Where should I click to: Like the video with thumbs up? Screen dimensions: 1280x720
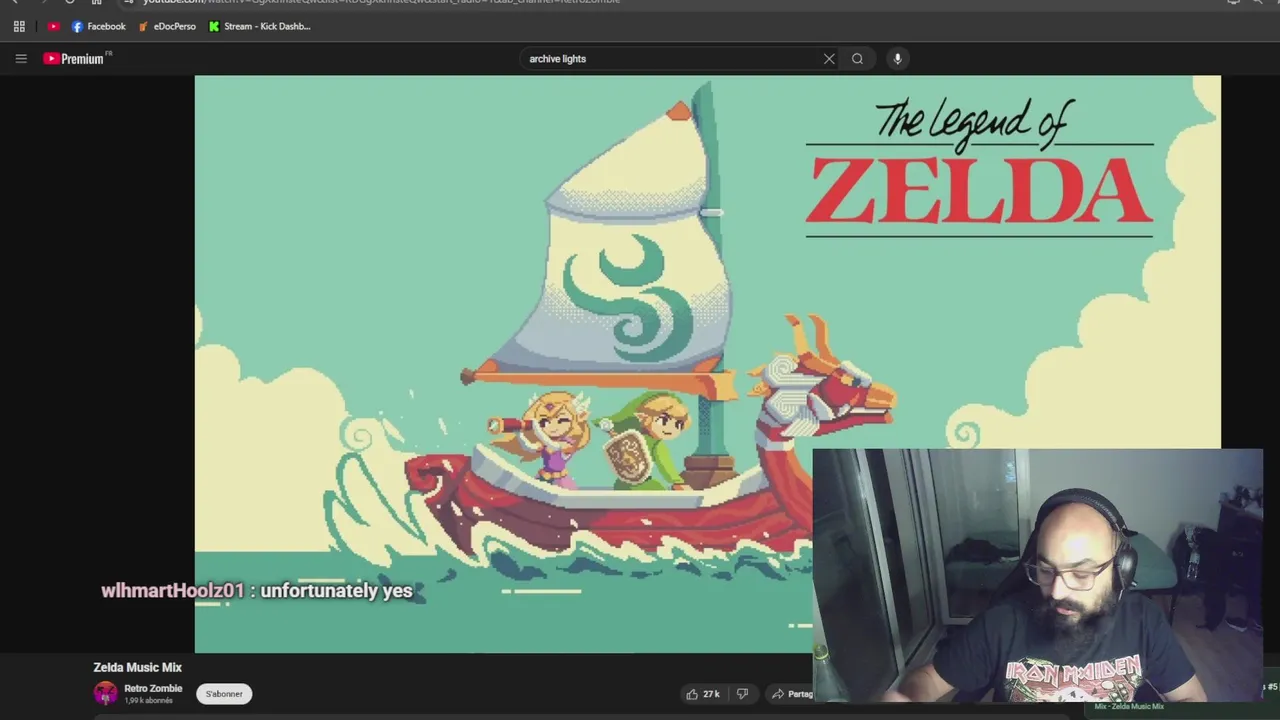click(x=702, y=694)
